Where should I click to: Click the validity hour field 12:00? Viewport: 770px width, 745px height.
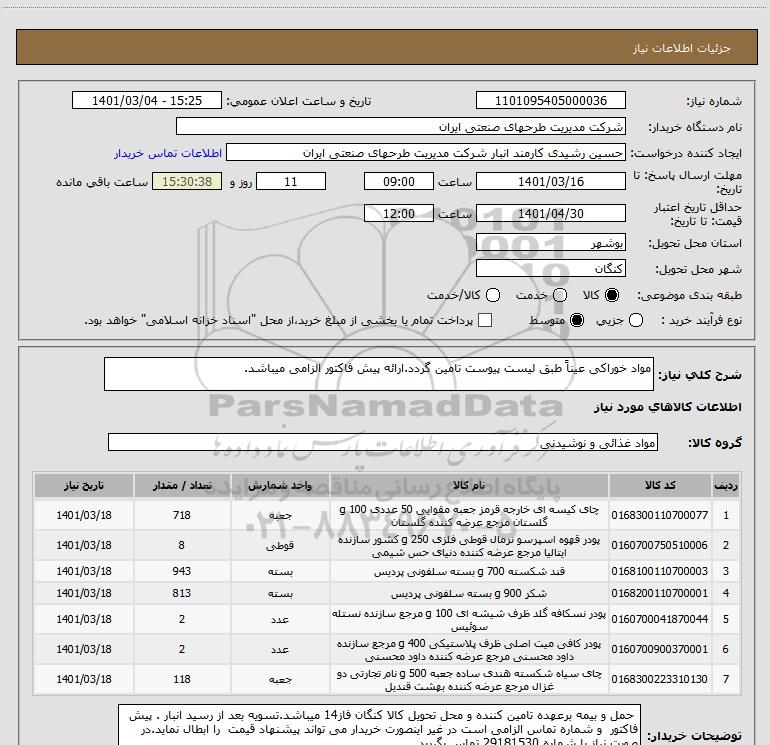(399, 214)
